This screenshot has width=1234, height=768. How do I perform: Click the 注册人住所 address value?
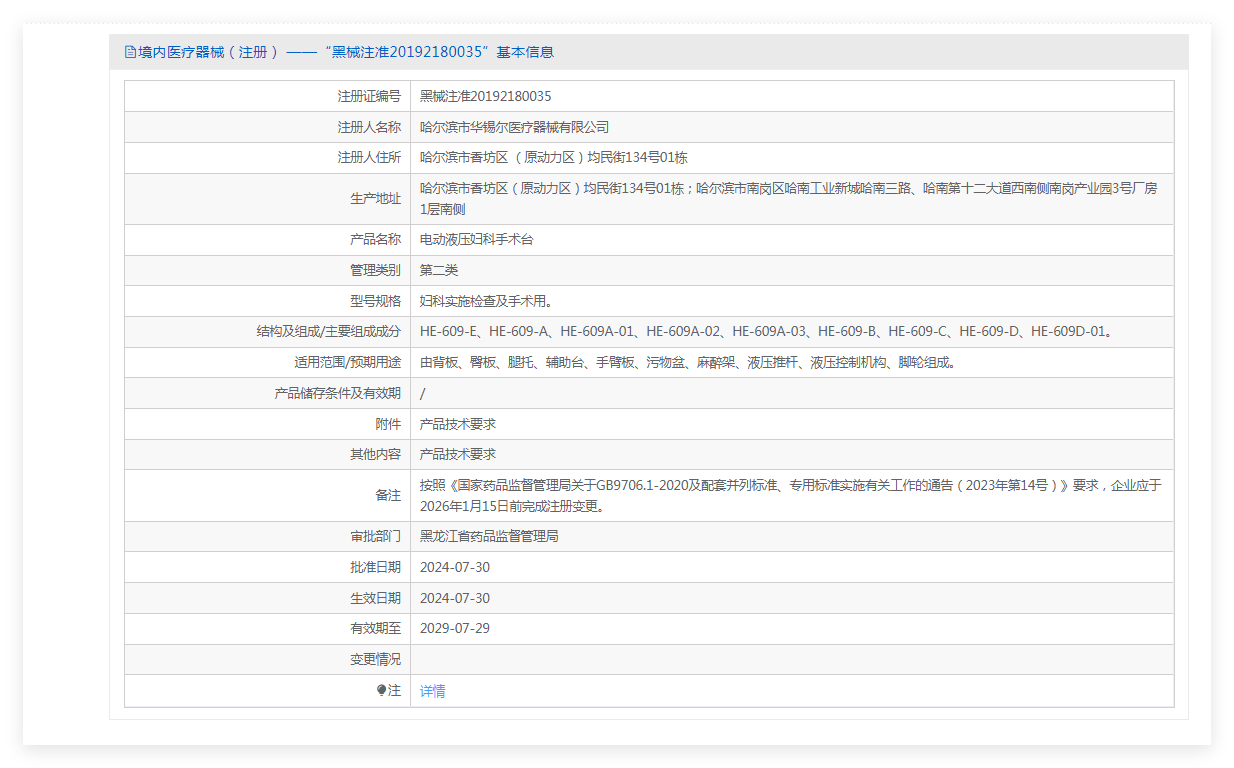553,157
